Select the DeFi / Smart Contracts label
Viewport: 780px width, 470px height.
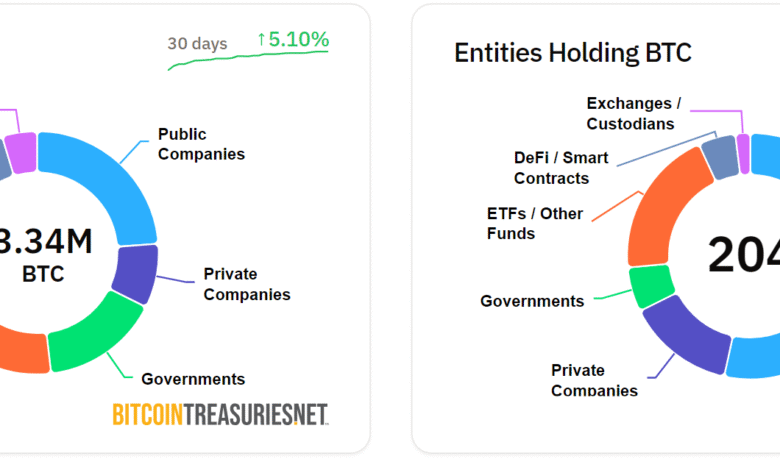[561, 168]
